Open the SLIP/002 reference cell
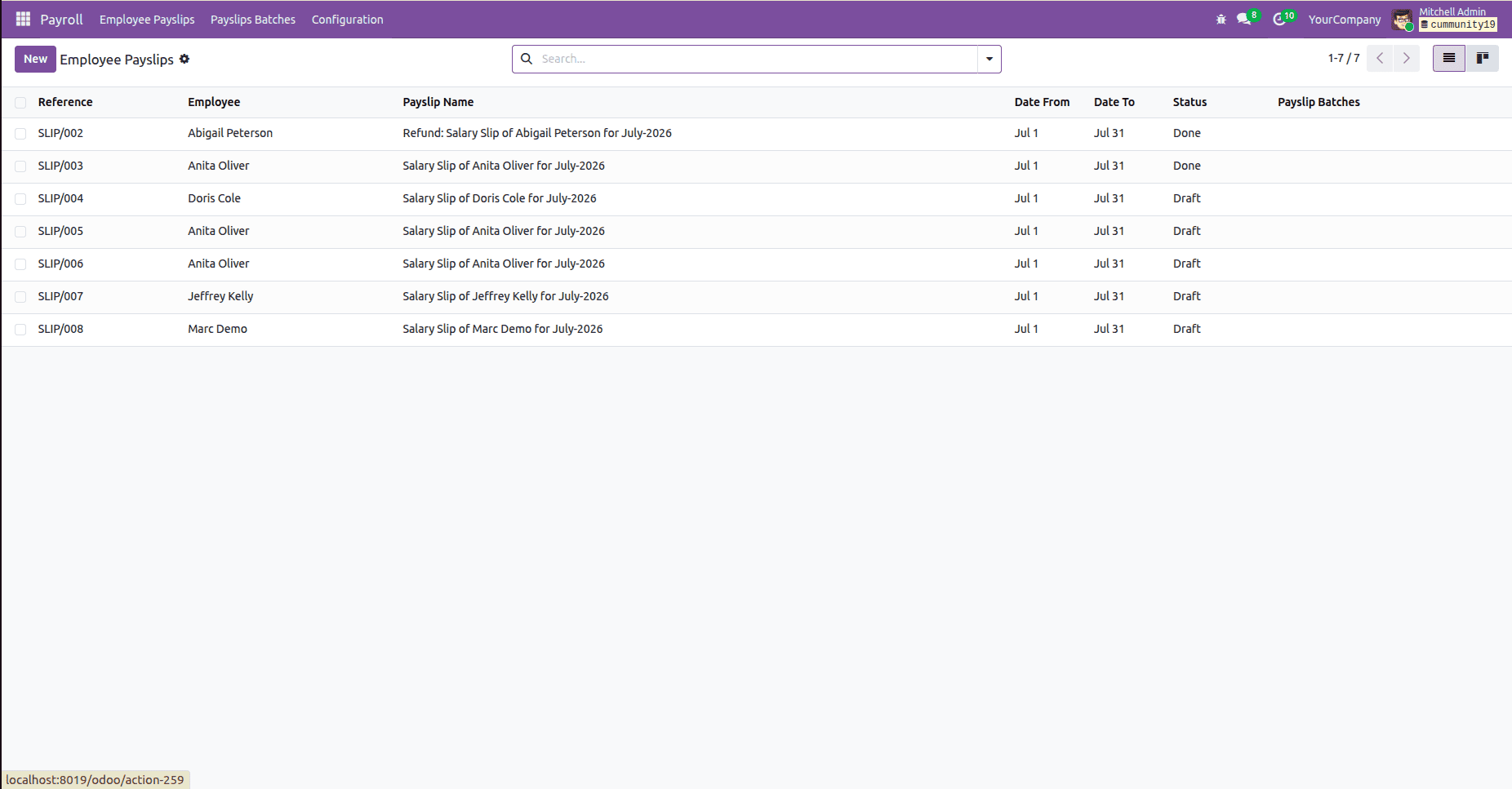 tap(60, 133)
